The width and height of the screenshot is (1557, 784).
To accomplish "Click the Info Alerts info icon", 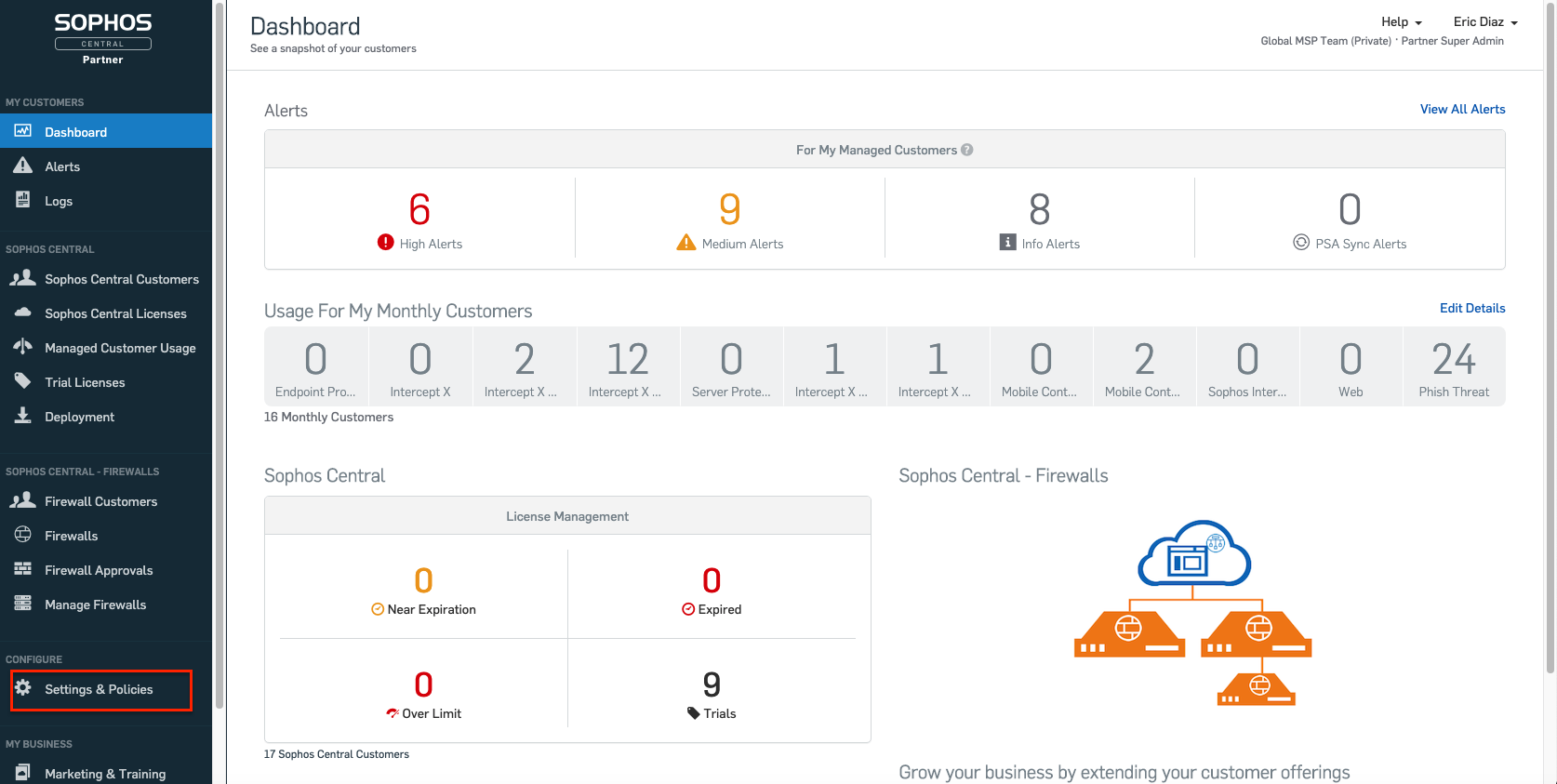I will coord(1007,242).
